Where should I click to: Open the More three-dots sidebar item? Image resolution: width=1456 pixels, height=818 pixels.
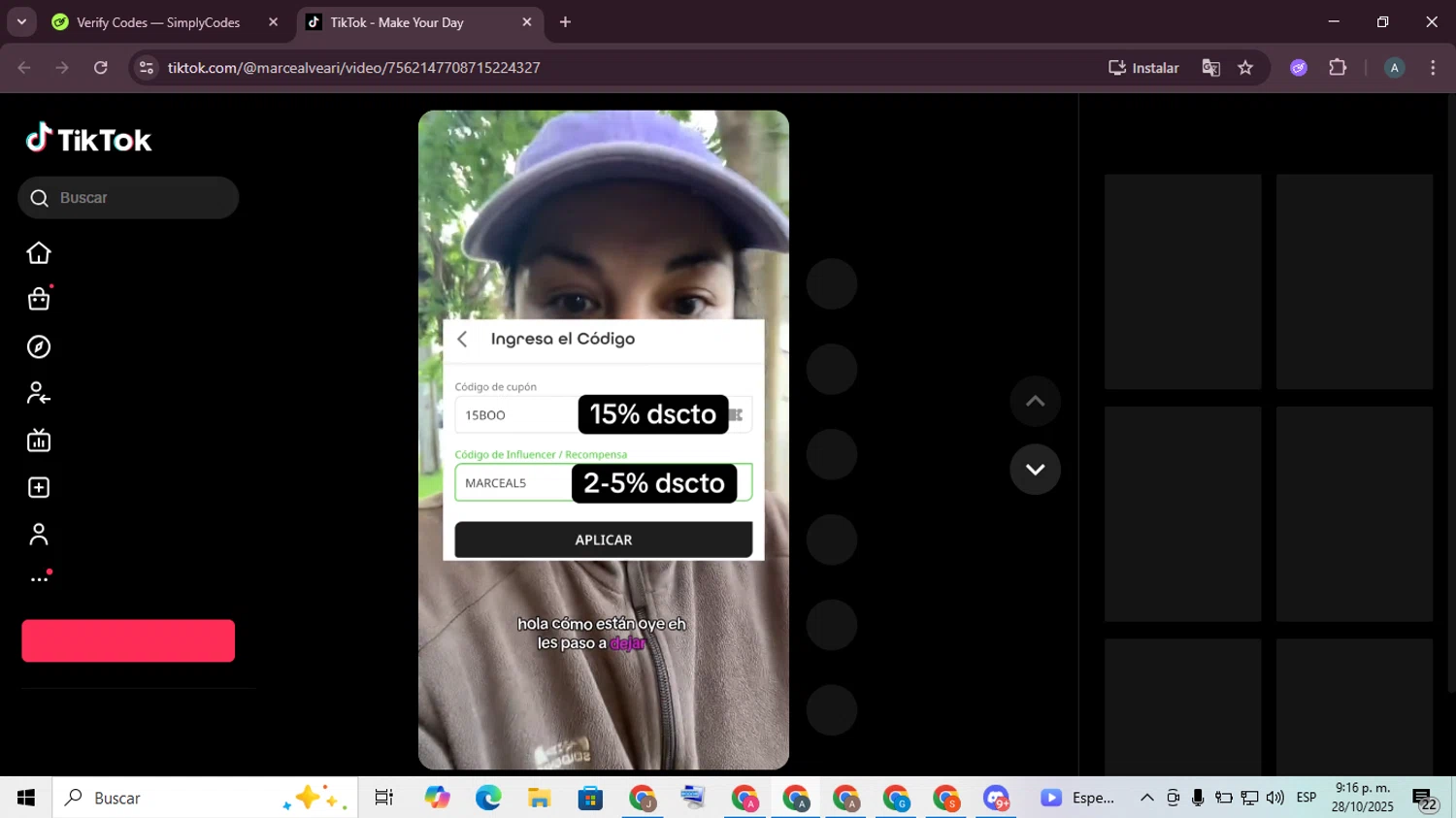(x=39, y=579)
